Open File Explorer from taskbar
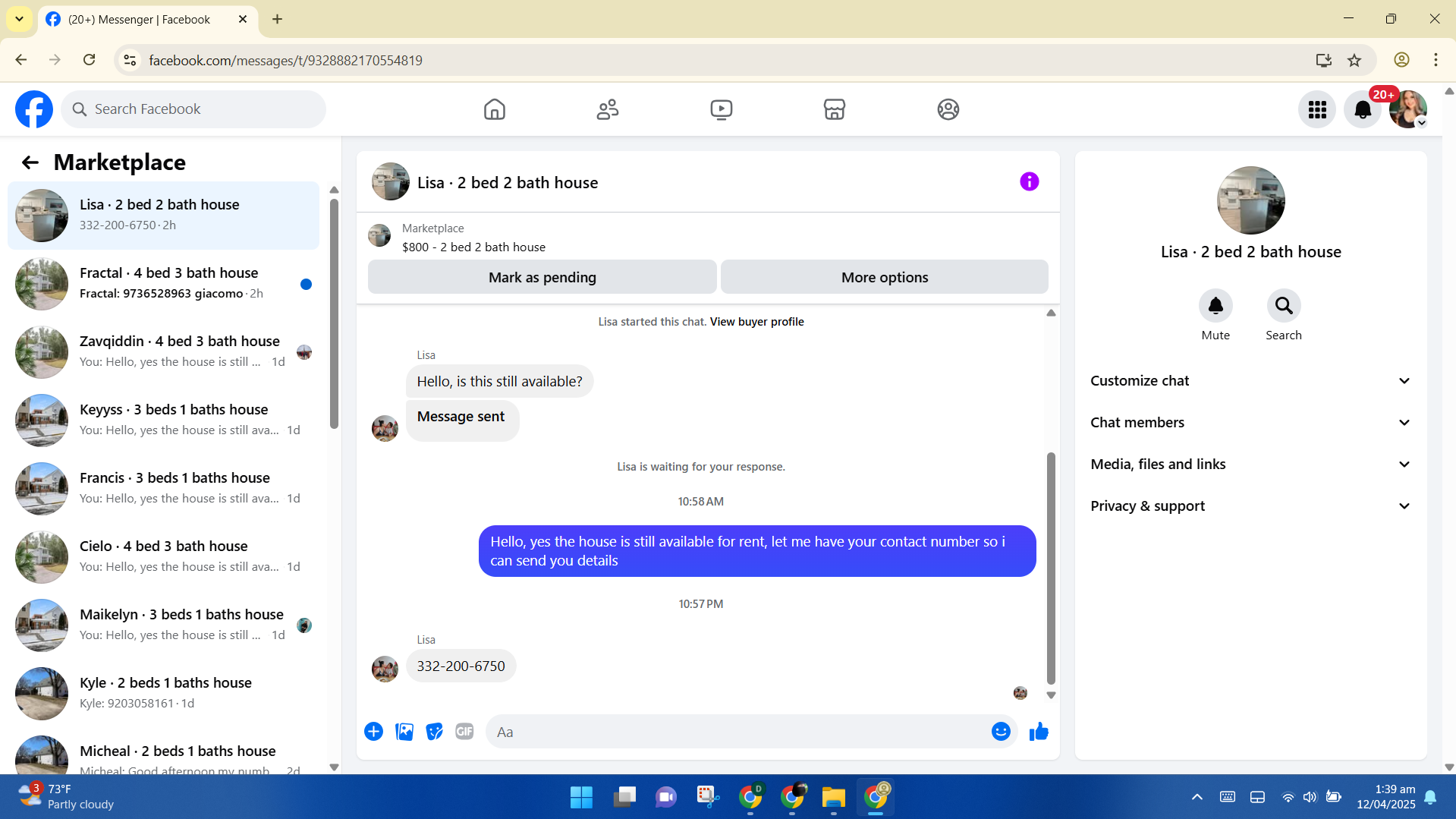This screenshot has height=819, width=1456. 833,797
